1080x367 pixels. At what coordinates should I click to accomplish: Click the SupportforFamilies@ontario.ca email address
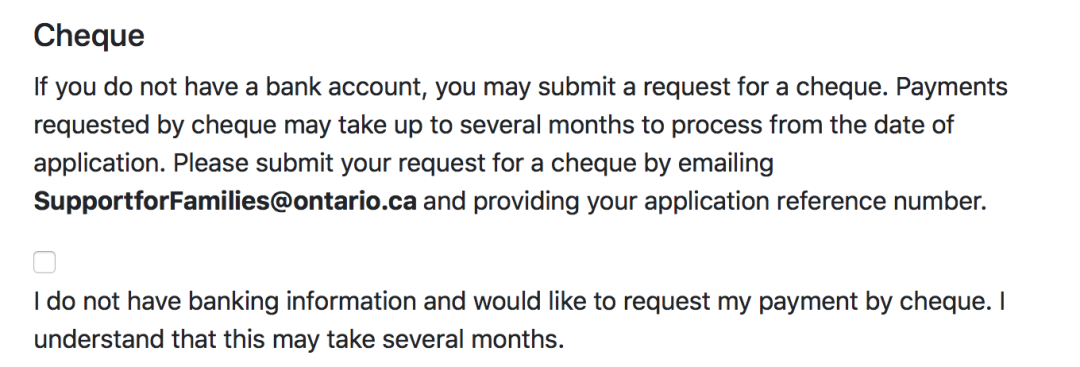point(225,201)
